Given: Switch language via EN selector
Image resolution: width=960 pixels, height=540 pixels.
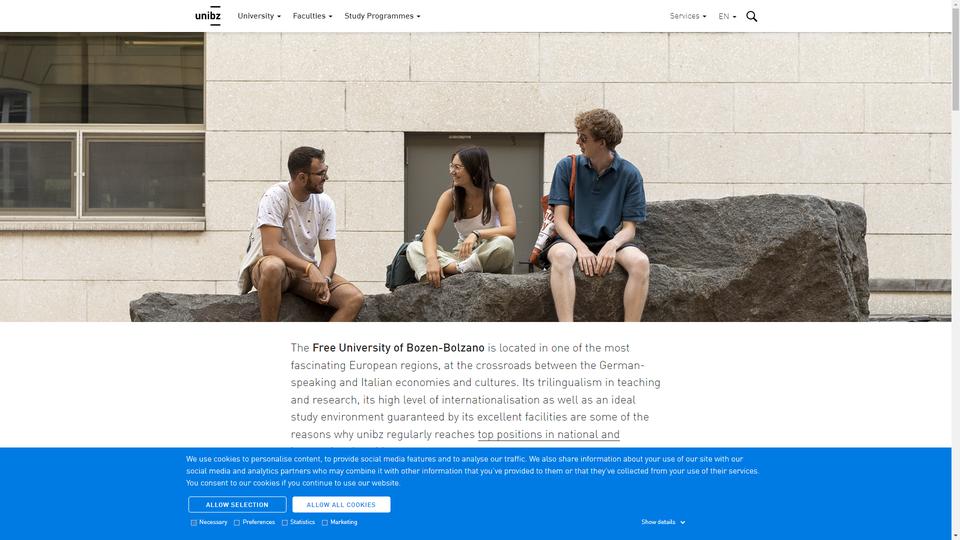Looking at the screenshot, I should tap(727, 17).
